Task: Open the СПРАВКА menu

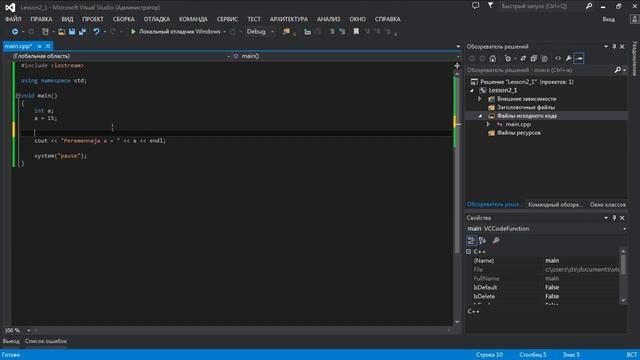Action: point(387,19)
